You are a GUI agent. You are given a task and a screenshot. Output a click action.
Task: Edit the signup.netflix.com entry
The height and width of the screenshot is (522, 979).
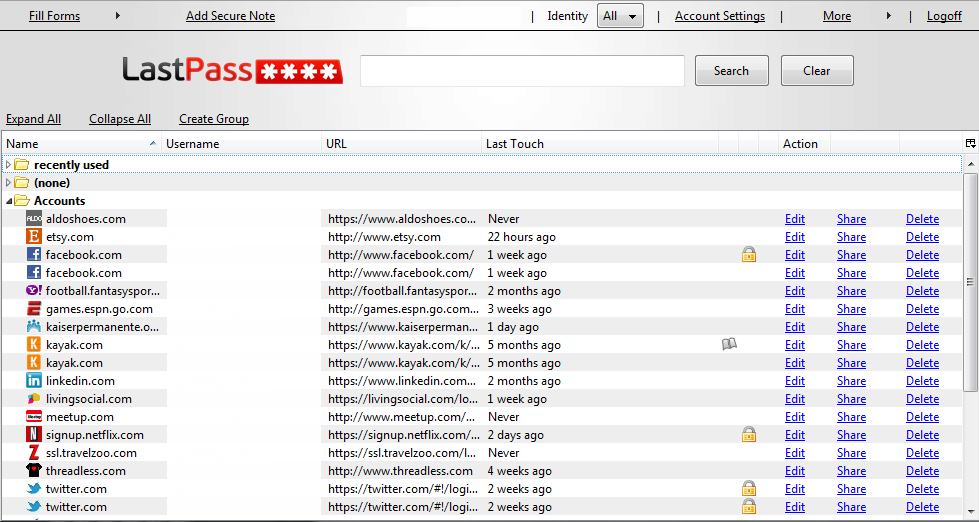tap(795, 435)
